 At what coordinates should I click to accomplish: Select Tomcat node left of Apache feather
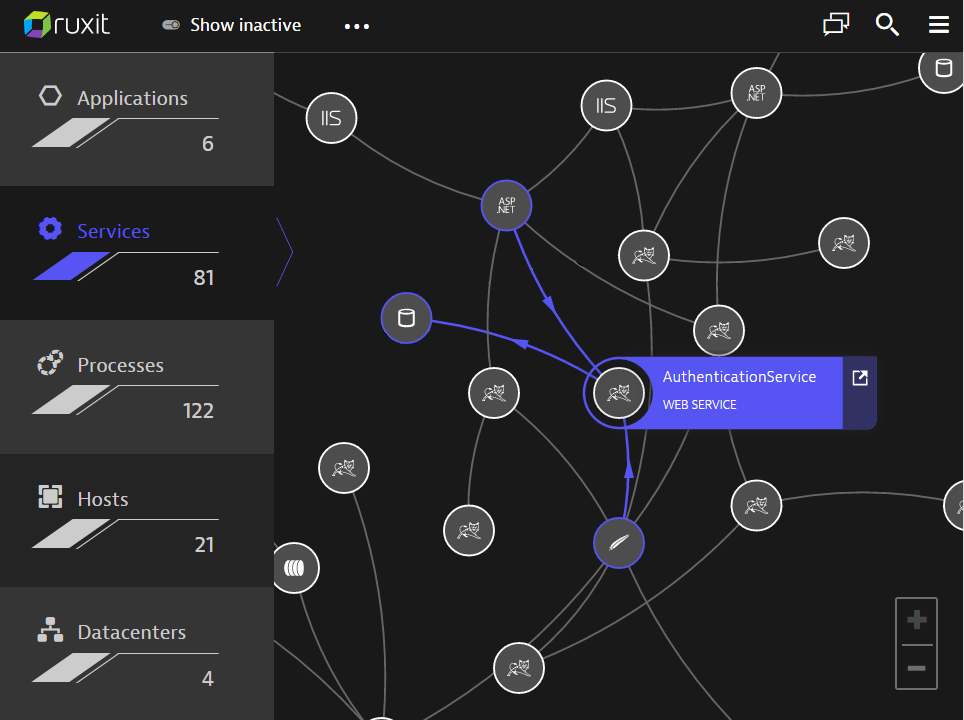pyautogui.click(x=468, y=530)
